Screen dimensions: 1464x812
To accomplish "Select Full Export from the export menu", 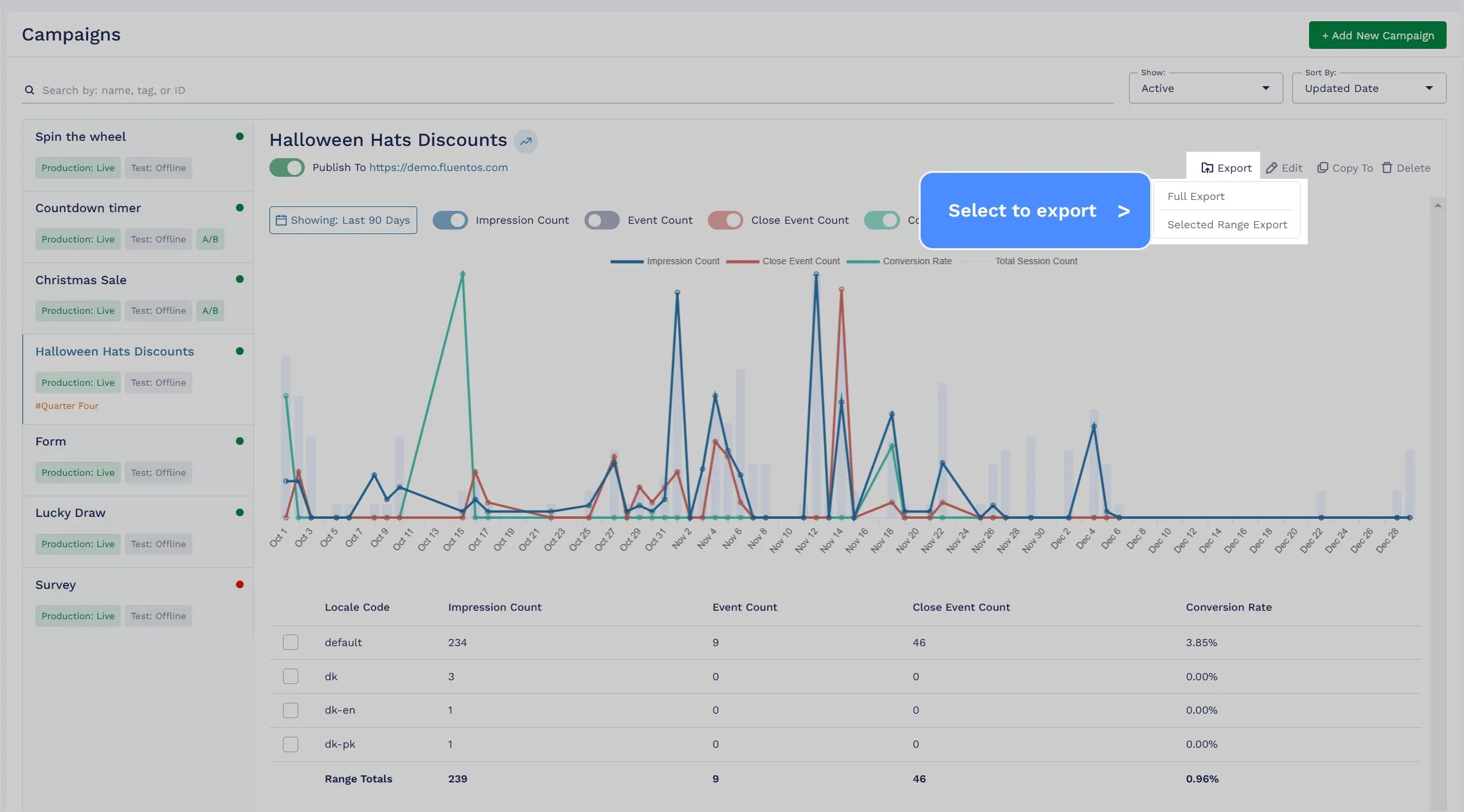I will coord(1196,197).
